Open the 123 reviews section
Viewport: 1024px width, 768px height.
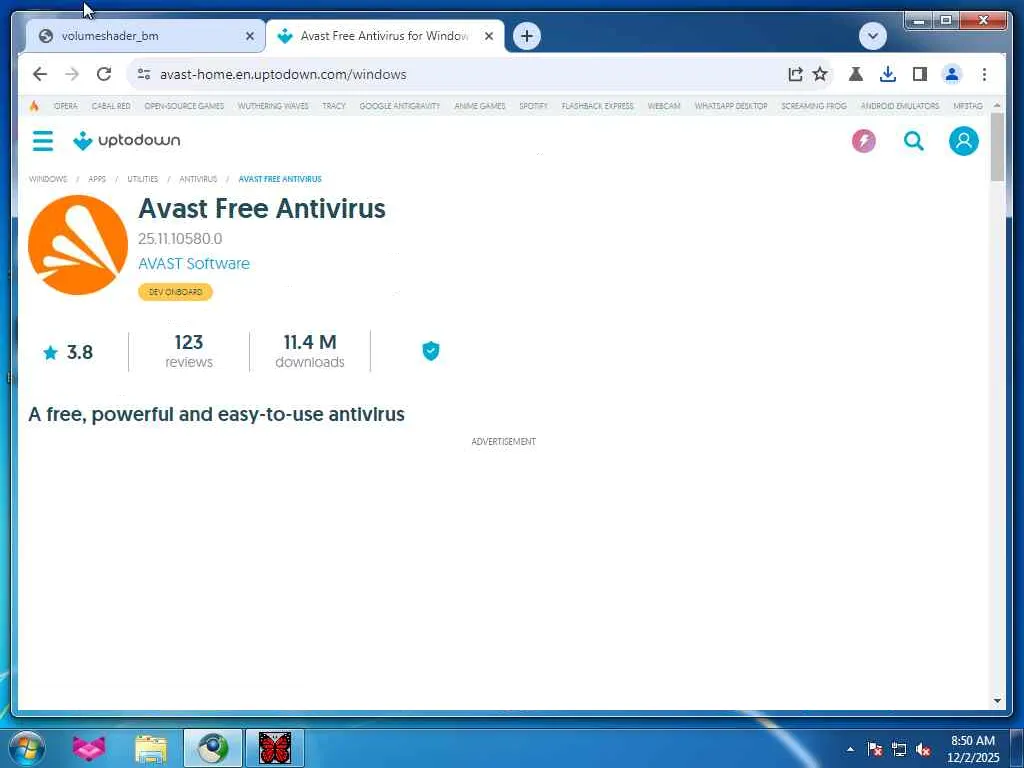[x=189, y=351]
